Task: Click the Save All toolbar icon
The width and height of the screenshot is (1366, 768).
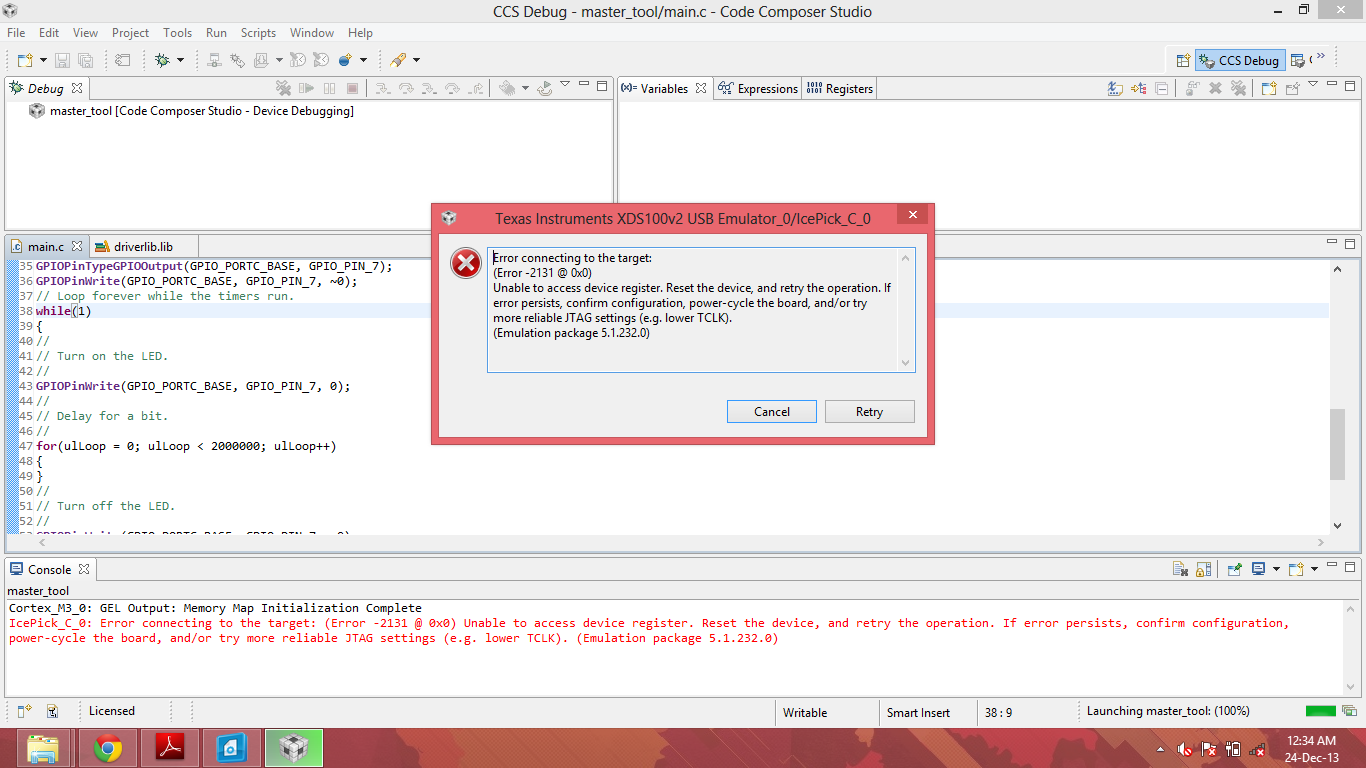Action: (x=85, y=60)
